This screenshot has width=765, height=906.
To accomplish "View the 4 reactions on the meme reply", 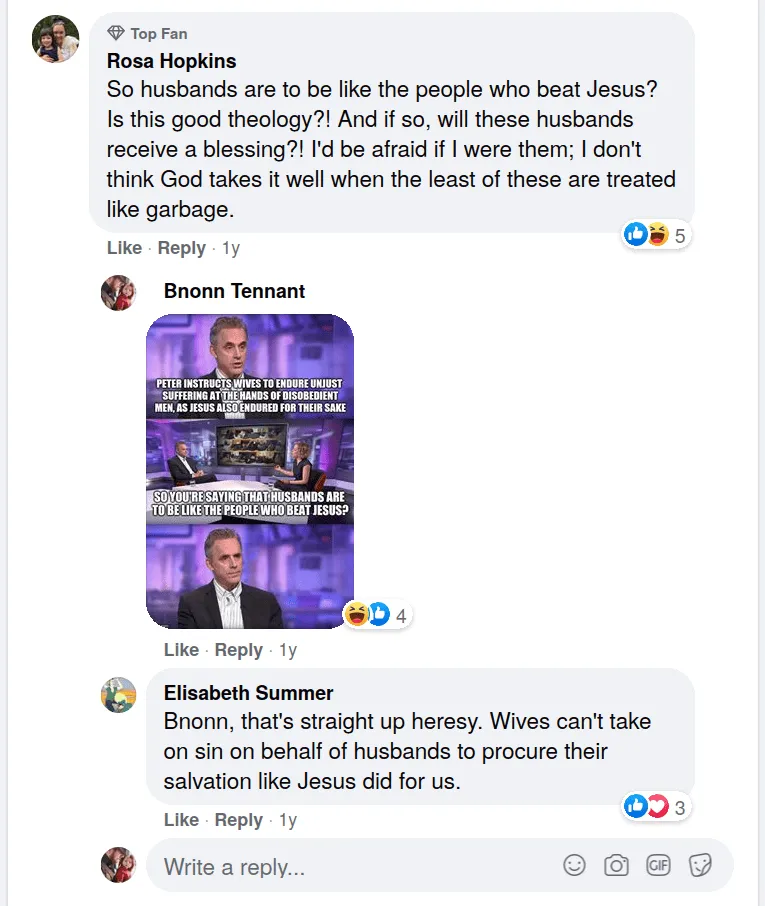I will [399, 615].
